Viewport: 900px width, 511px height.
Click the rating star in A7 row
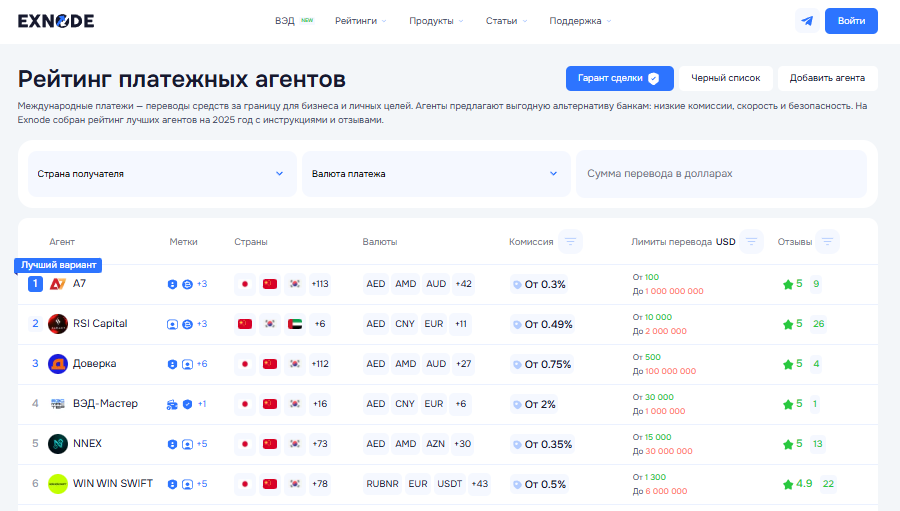788,284
